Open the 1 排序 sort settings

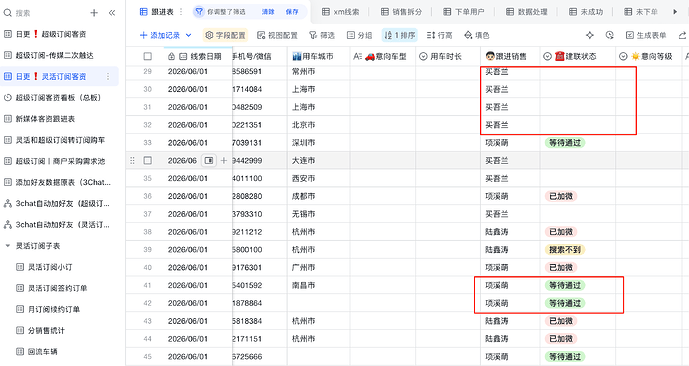click(x=399, y=35)
